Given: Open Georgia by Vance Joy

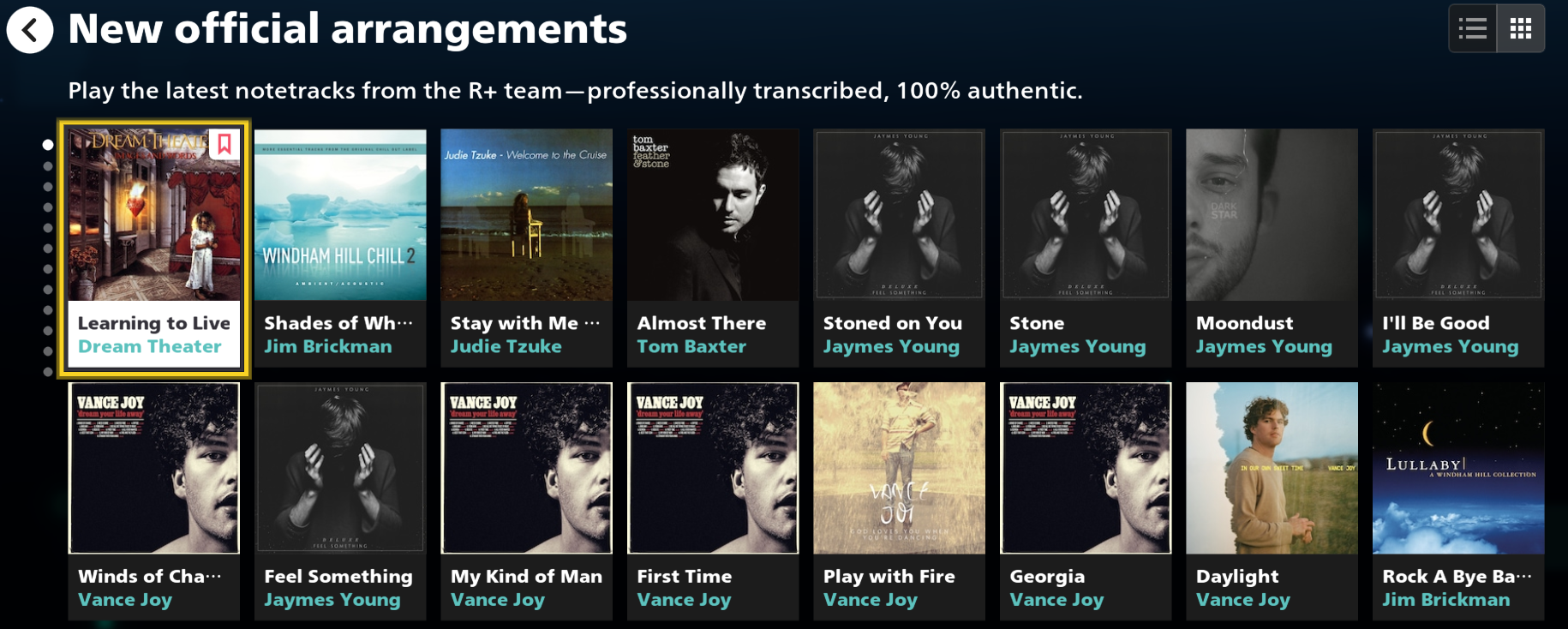Looking at the screenshot, I should [x=1086, y=501].
